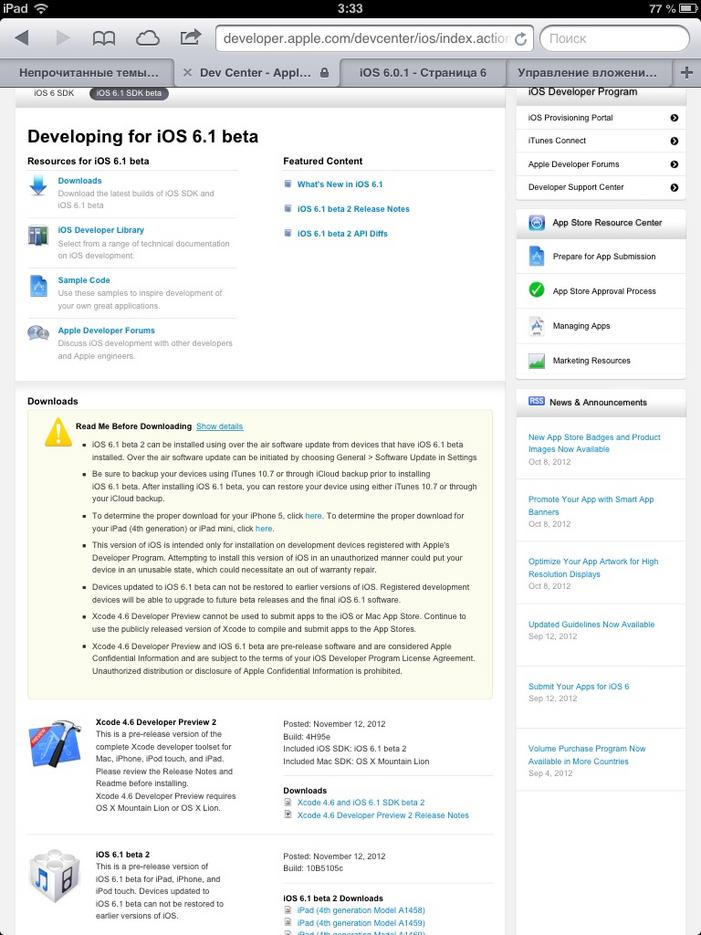Open Managing Apps link

[x=581, y=326]
